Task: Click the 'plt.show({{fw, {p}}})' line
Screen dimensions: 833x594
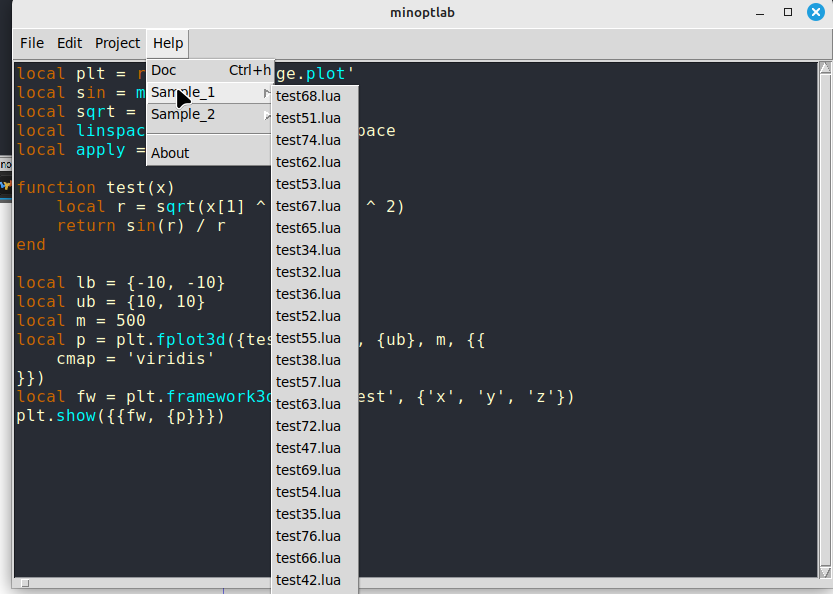Action: [121, 415]
